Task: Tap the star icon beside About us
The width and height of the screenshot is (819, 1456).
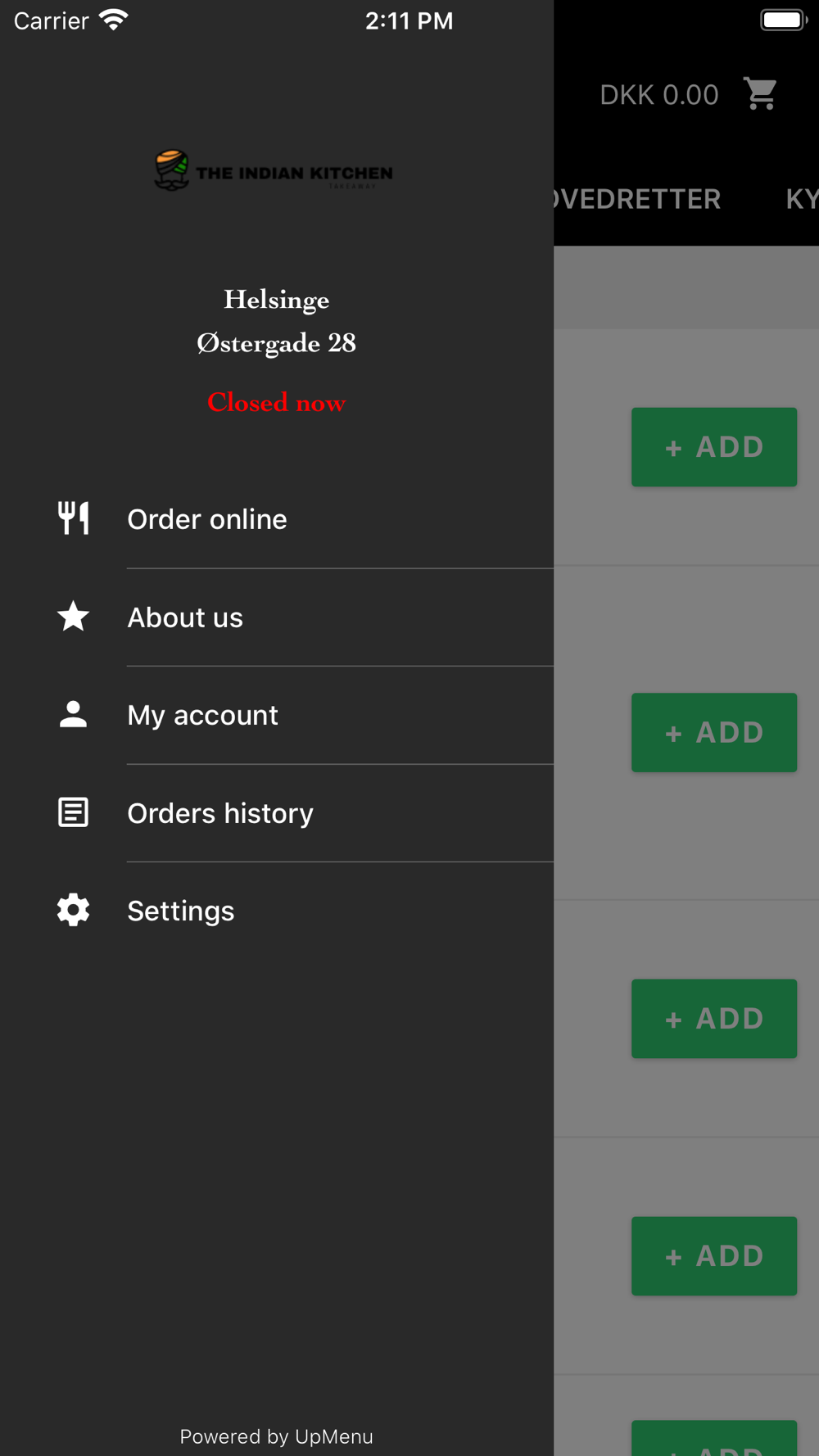Action: tap(73, 617)
